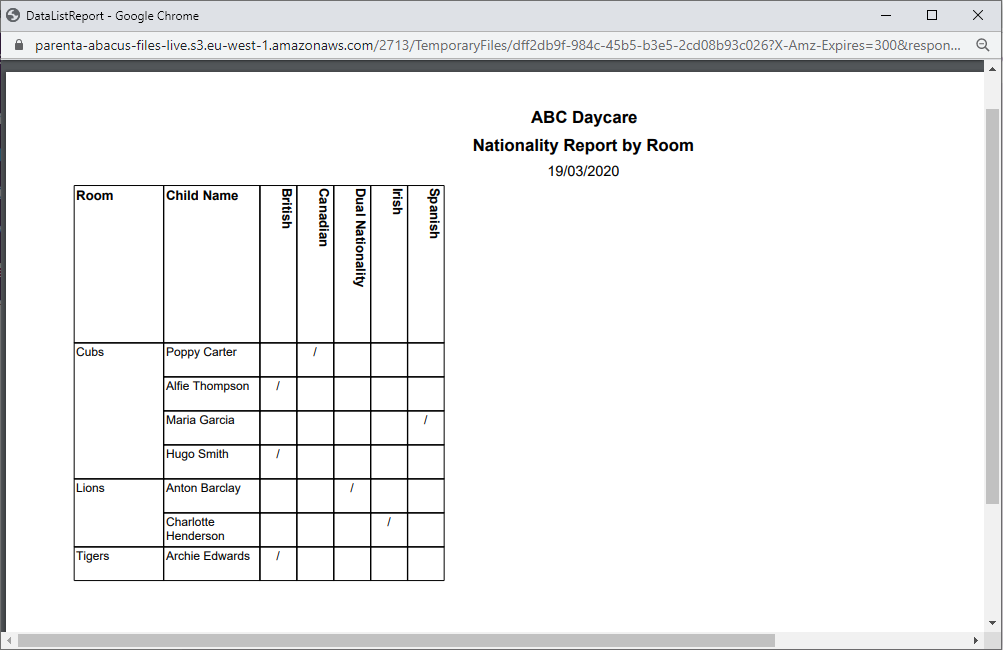Click the vertical scrollbar up arrow
Screen dimensions: 1003x650
click(992, 68)
